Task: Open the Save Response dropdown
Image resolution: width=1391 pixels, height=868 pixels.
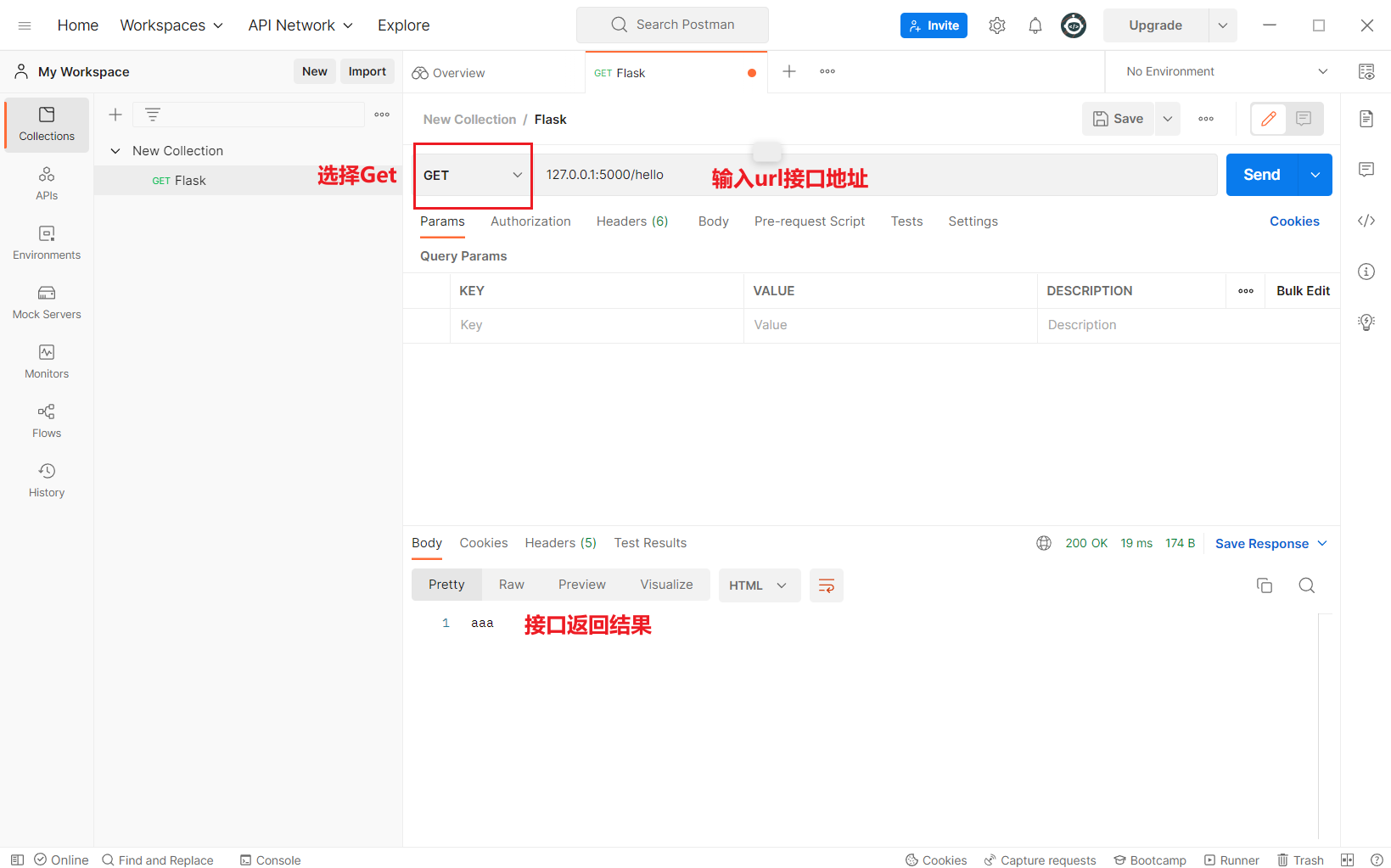Action: point(1271,544)
